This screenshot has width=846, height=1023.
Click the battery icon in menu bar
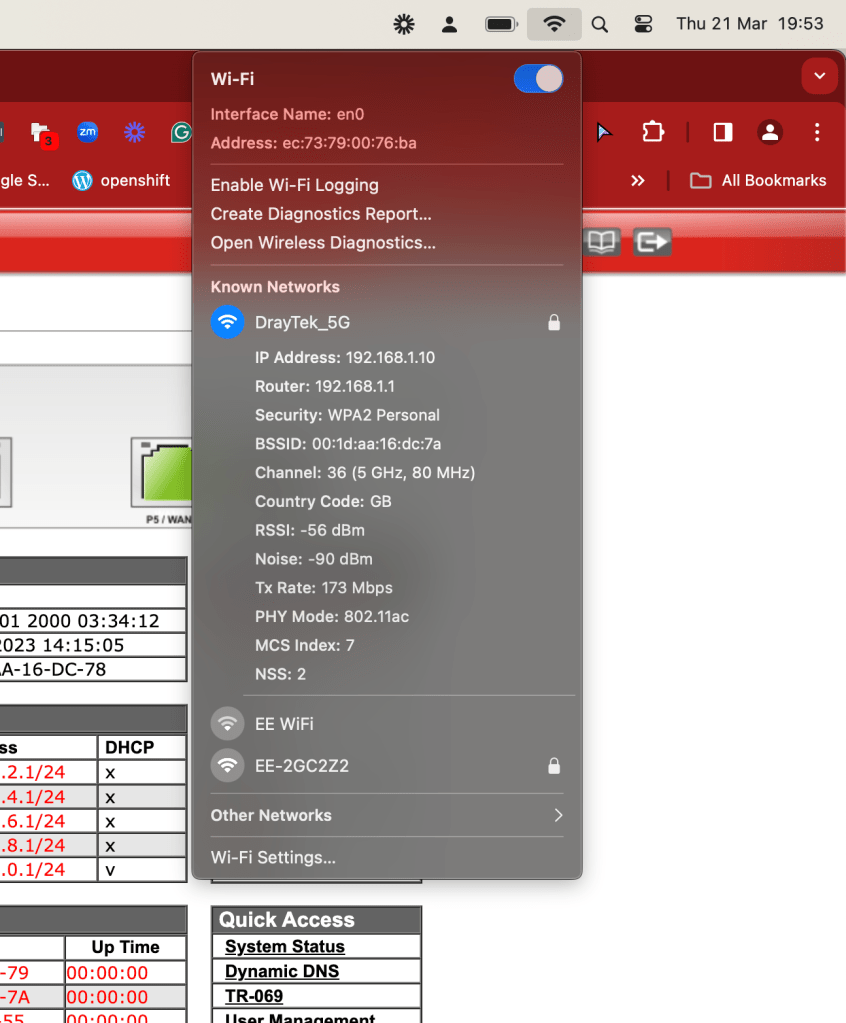501,25
